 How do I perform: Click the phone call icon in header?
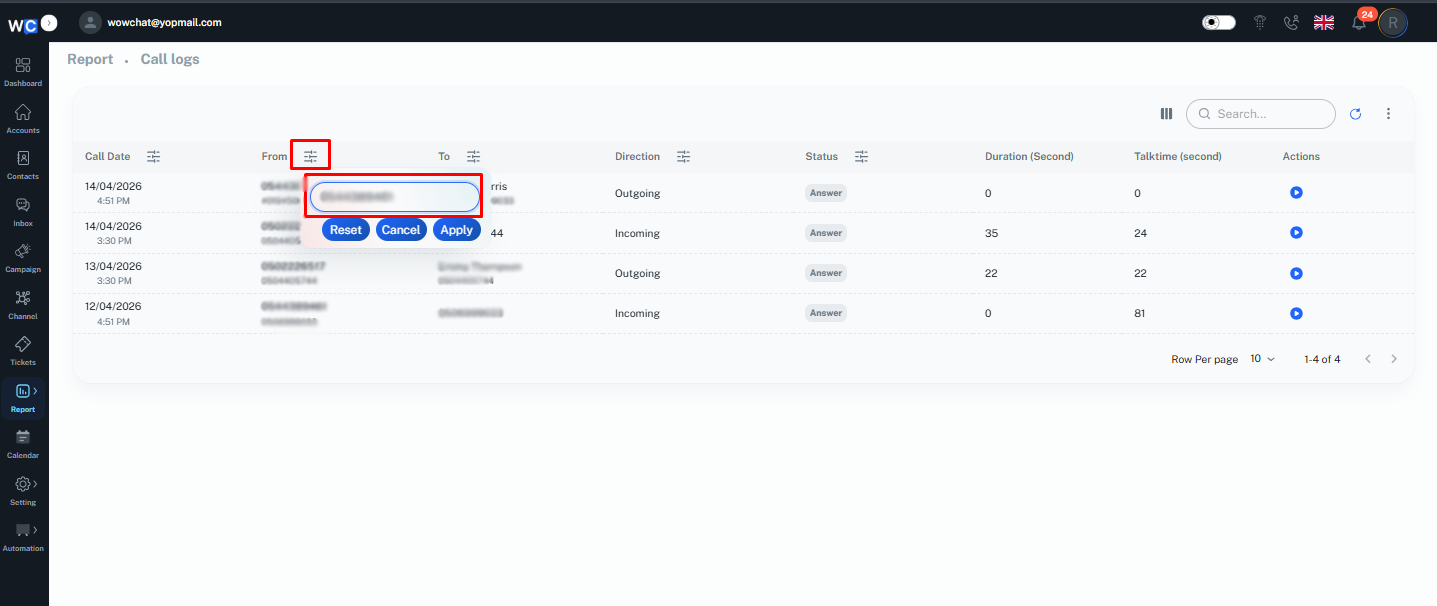(1291, 22)
